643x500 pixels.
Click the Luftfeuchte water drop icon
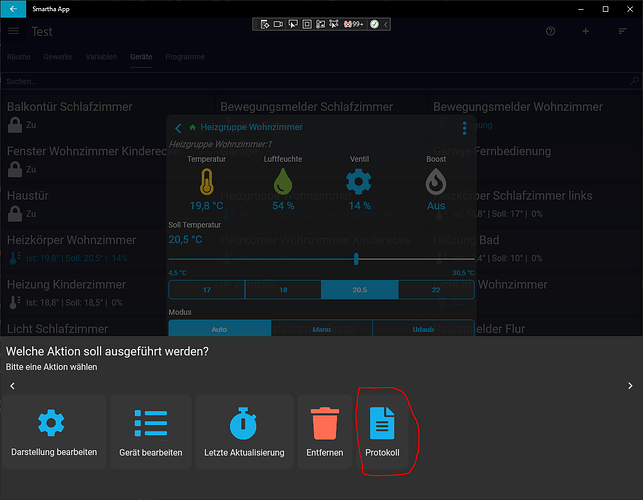tap(283, 182)
